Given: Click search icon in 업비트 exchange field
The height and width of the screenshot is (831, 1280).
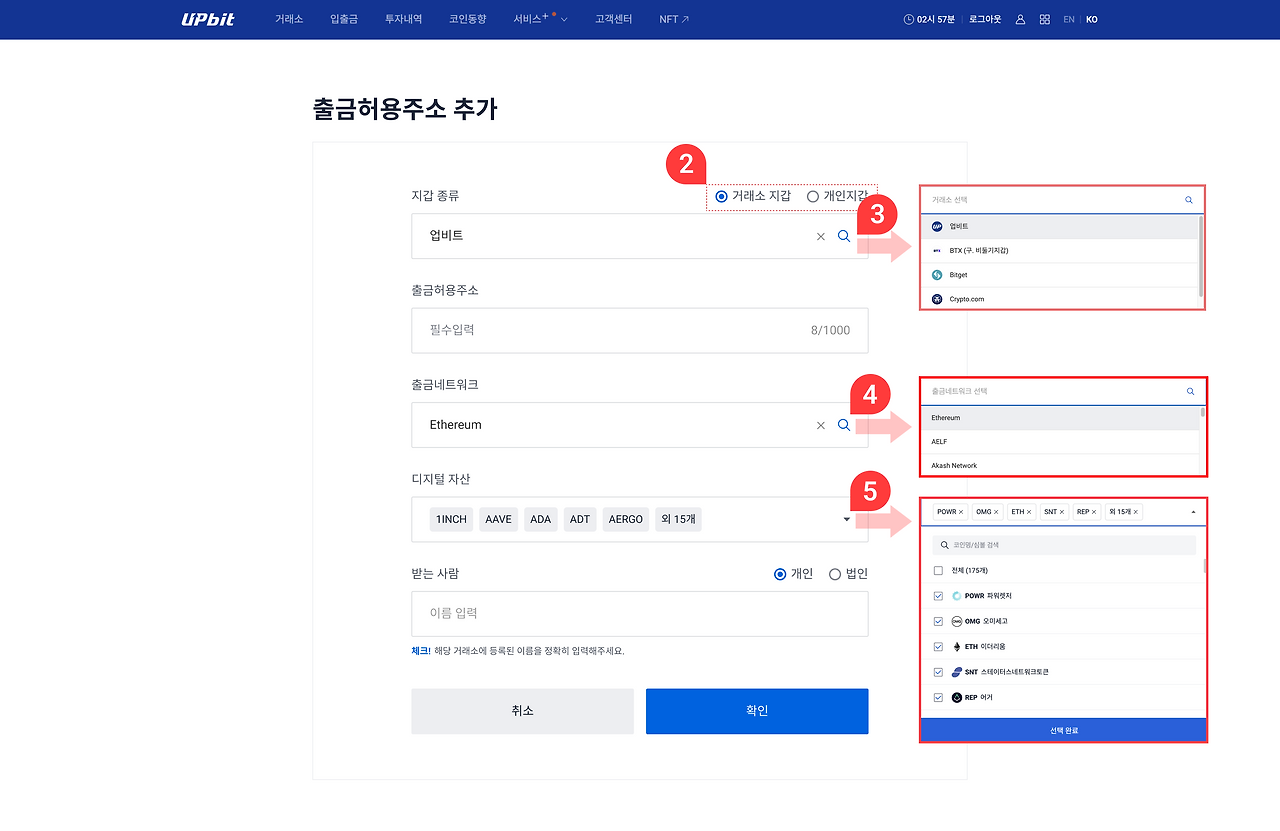Looking at the screenshot, I should pyautogui.click(x=844, y=236).
